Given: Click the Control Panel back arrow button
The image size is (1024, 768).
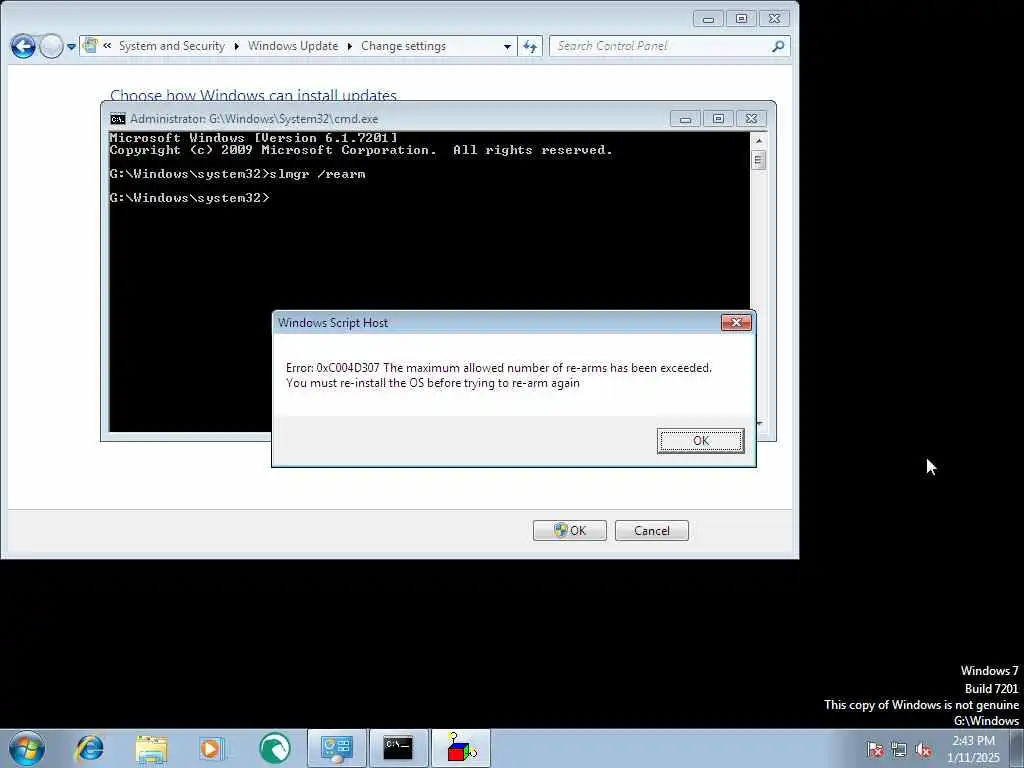Looking at the screenshot, I should (x=23, y=46).
